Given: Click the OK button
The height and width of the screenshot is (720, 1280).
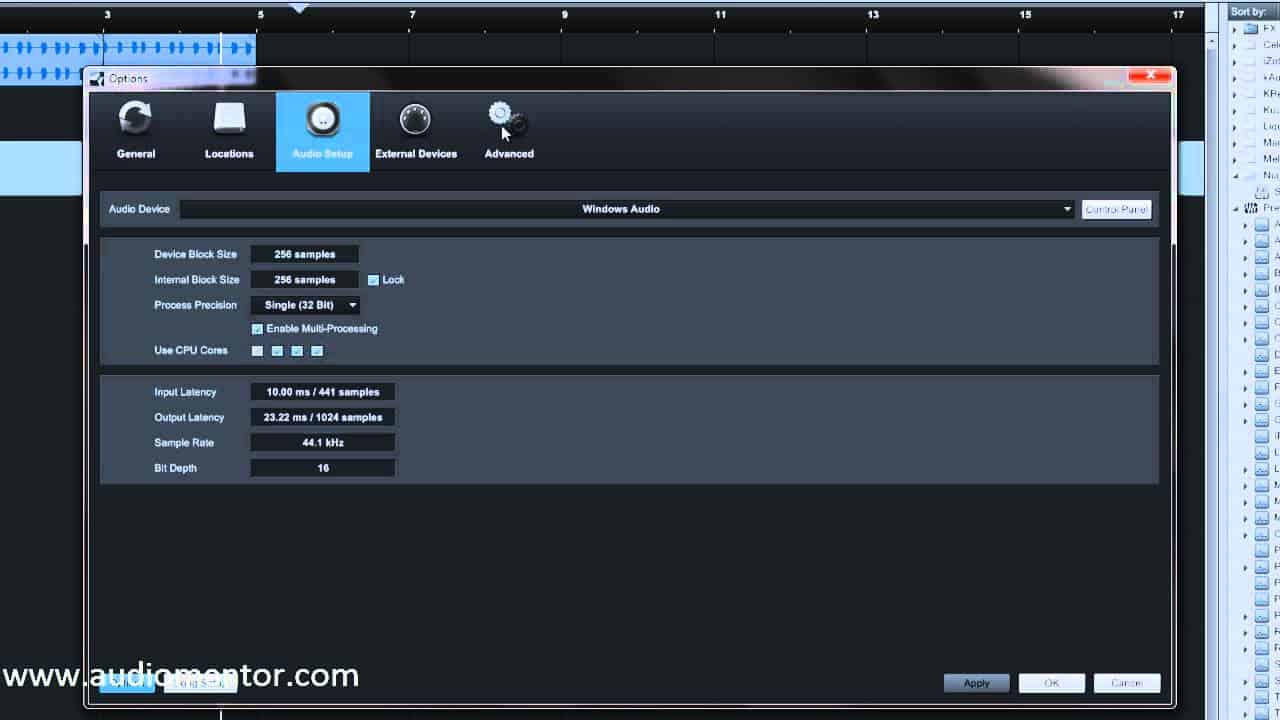Looking at the screenshot, I should point(1052,683).
